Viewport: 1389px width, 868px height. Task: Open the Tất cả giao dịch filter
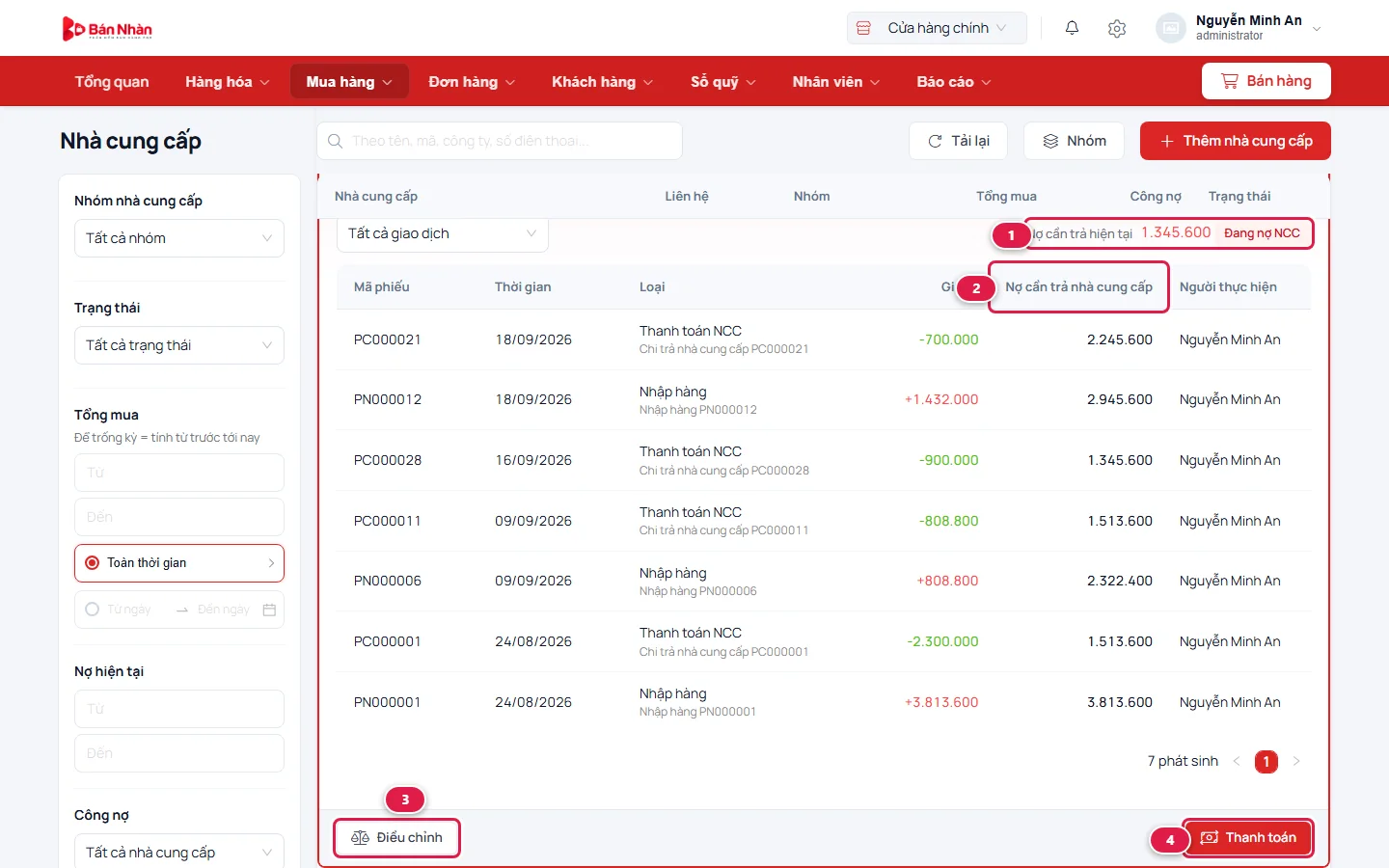pyautogui.click(x=443, y=234)
